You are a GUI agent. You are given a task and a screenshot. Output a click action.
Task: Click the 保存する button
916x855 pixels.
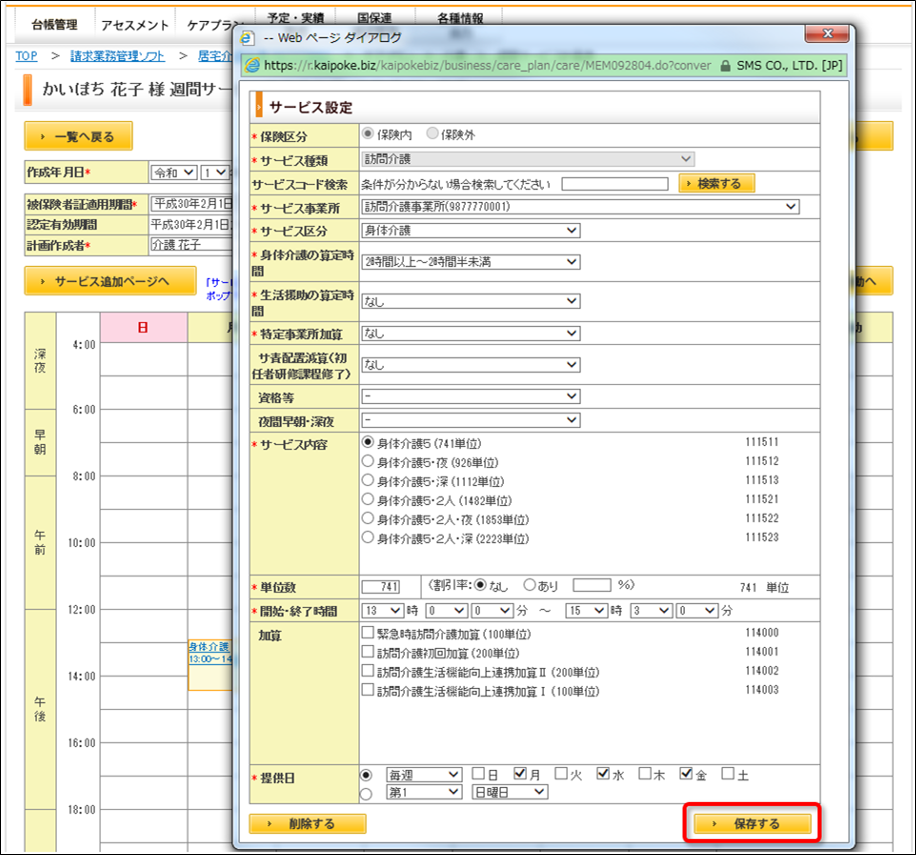coord(752,823)
